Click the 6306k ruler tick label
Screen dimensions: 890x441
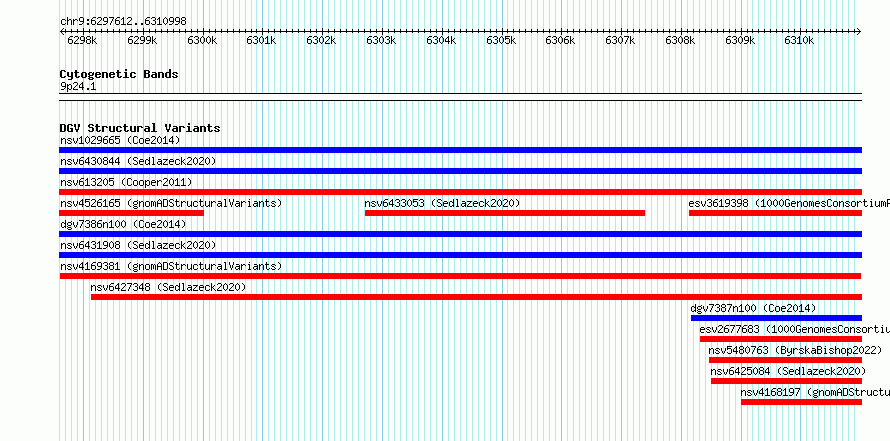pos(560,40)
